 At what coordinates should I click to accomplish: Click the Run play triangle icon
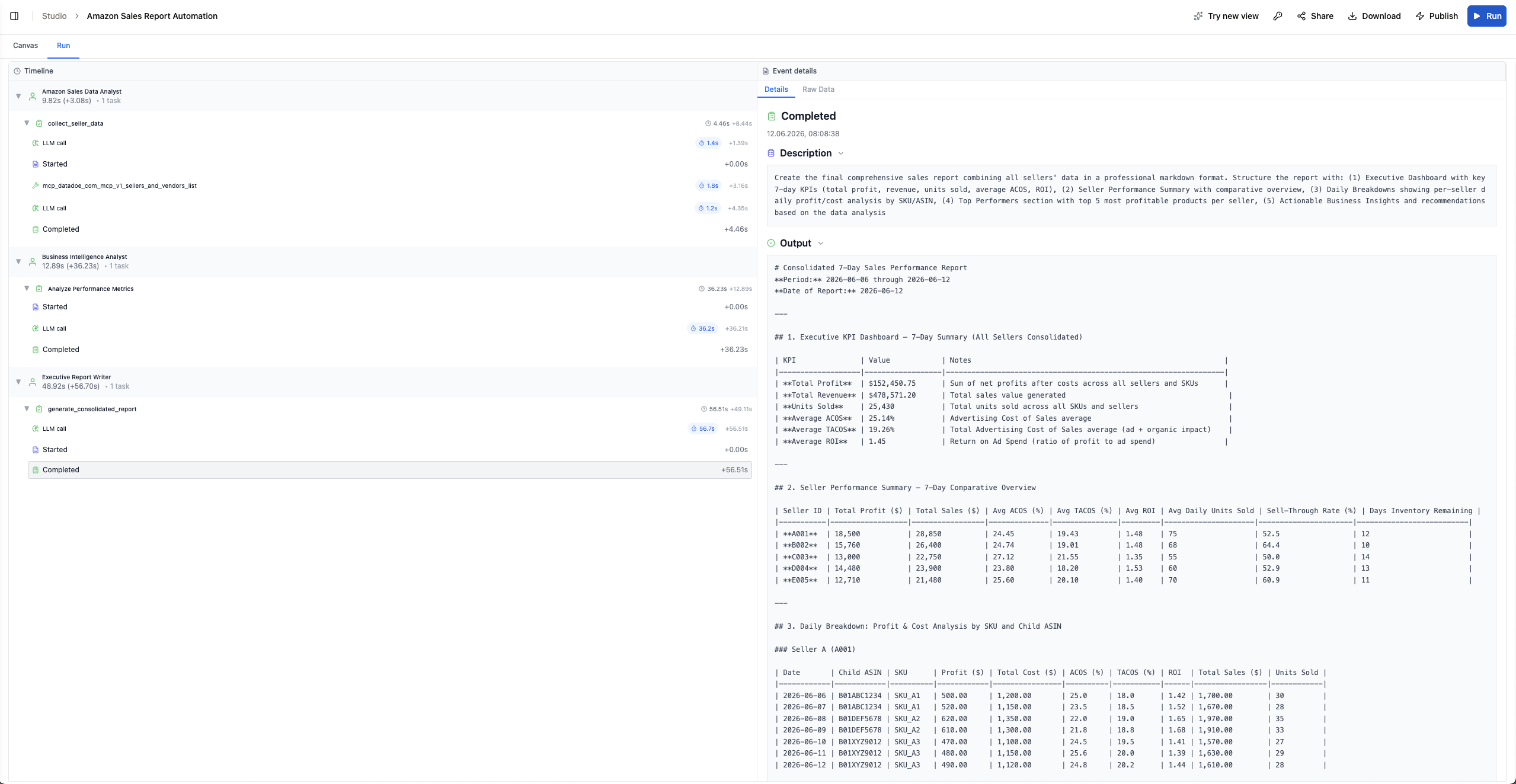pos(1477,16)
